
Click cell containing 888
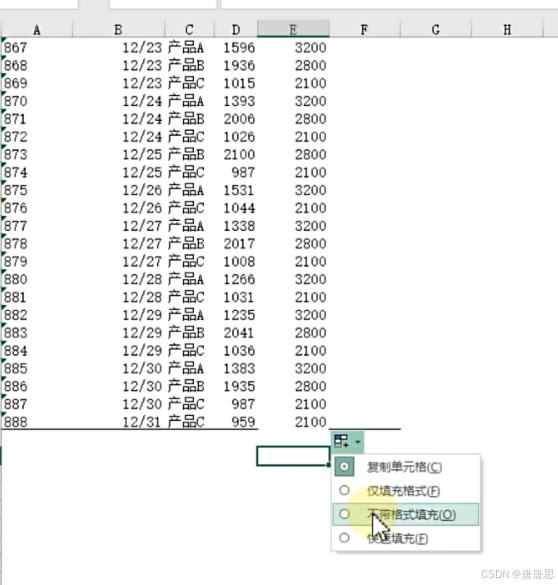[x=37, y=422]
